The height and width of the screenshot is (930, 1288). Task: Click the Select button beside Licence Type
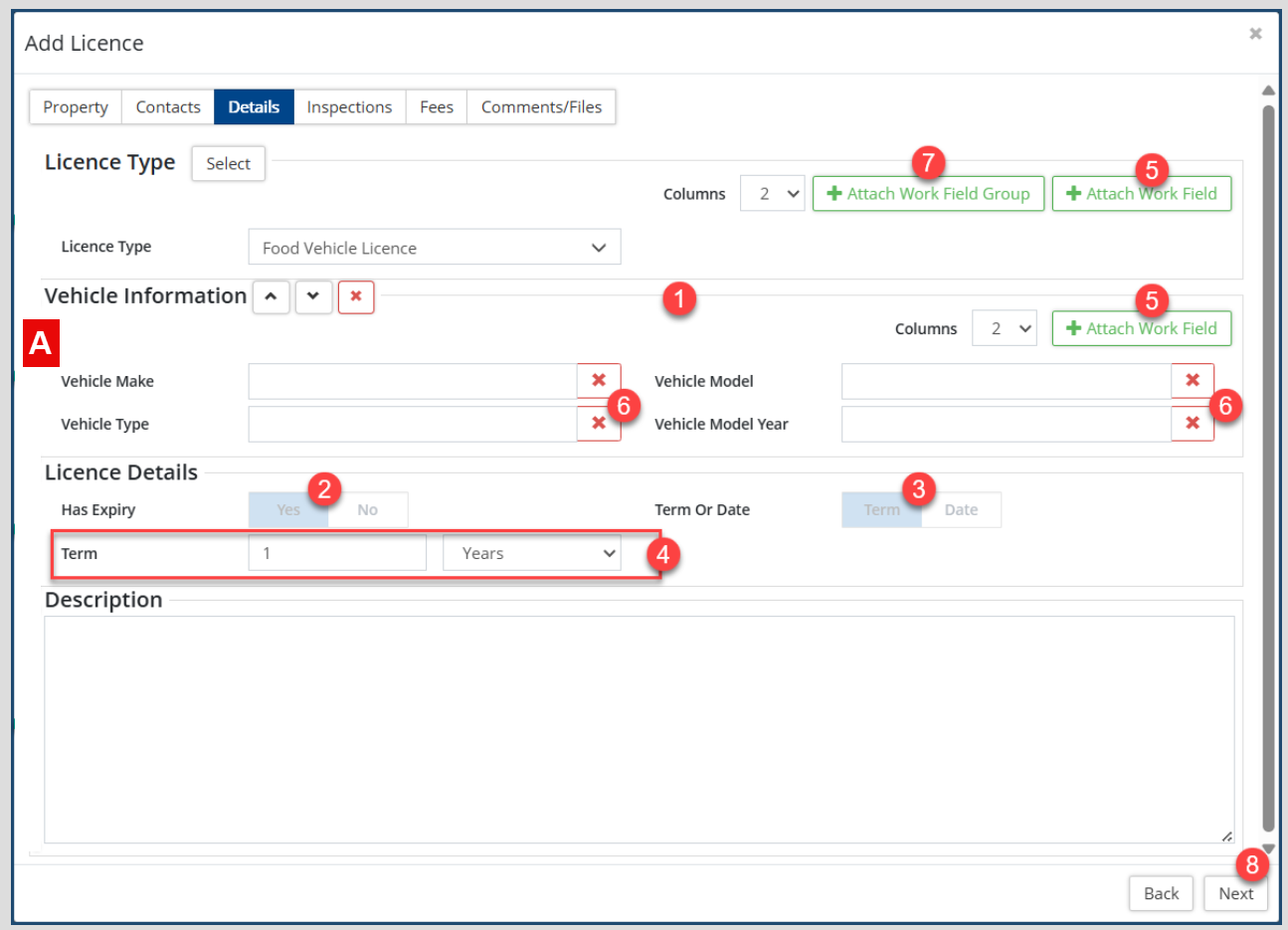coord(229,164)
